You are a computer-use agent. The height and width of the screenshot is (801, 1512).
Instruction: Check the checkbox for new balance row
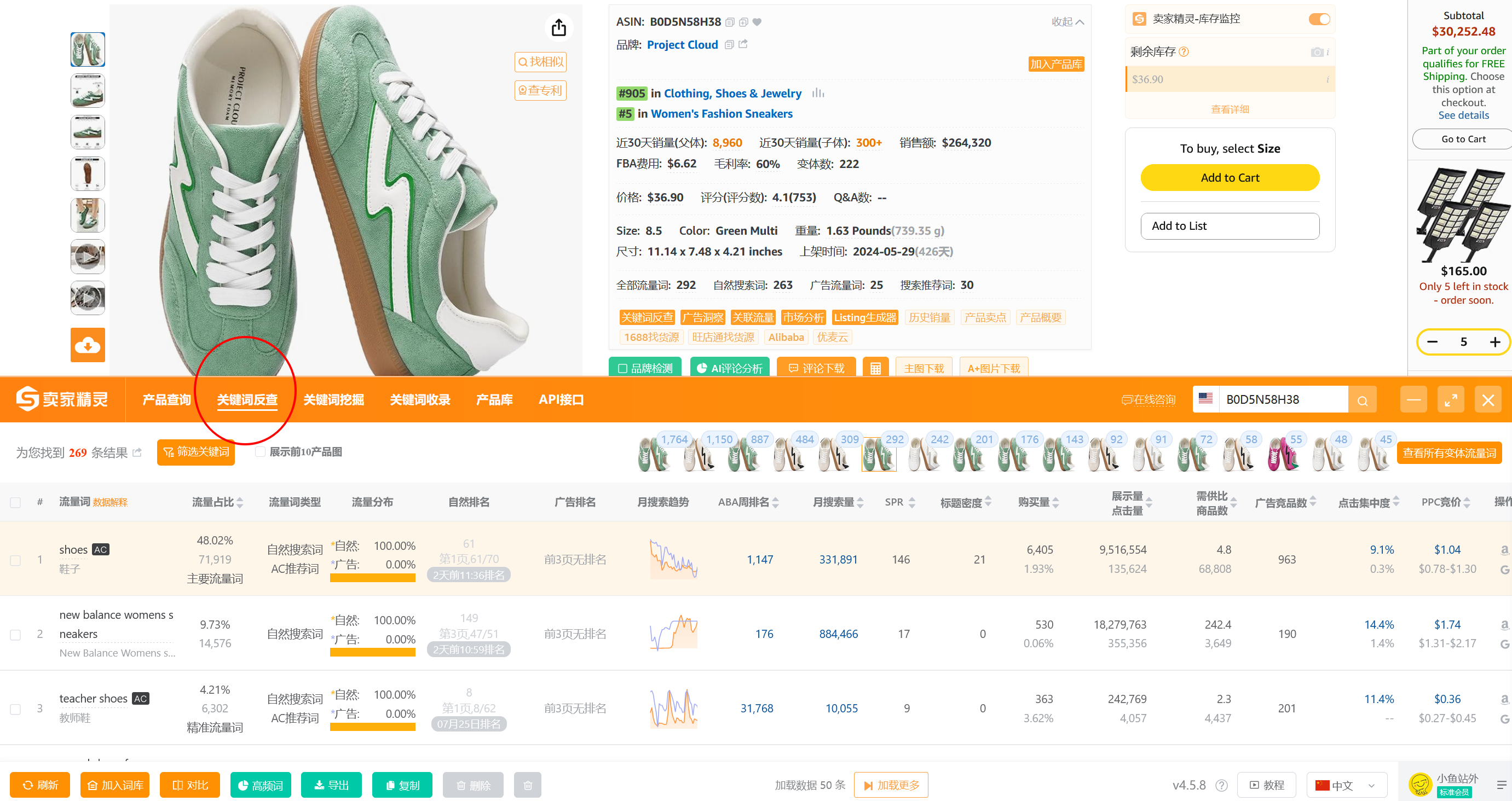[x=15, y=635]
